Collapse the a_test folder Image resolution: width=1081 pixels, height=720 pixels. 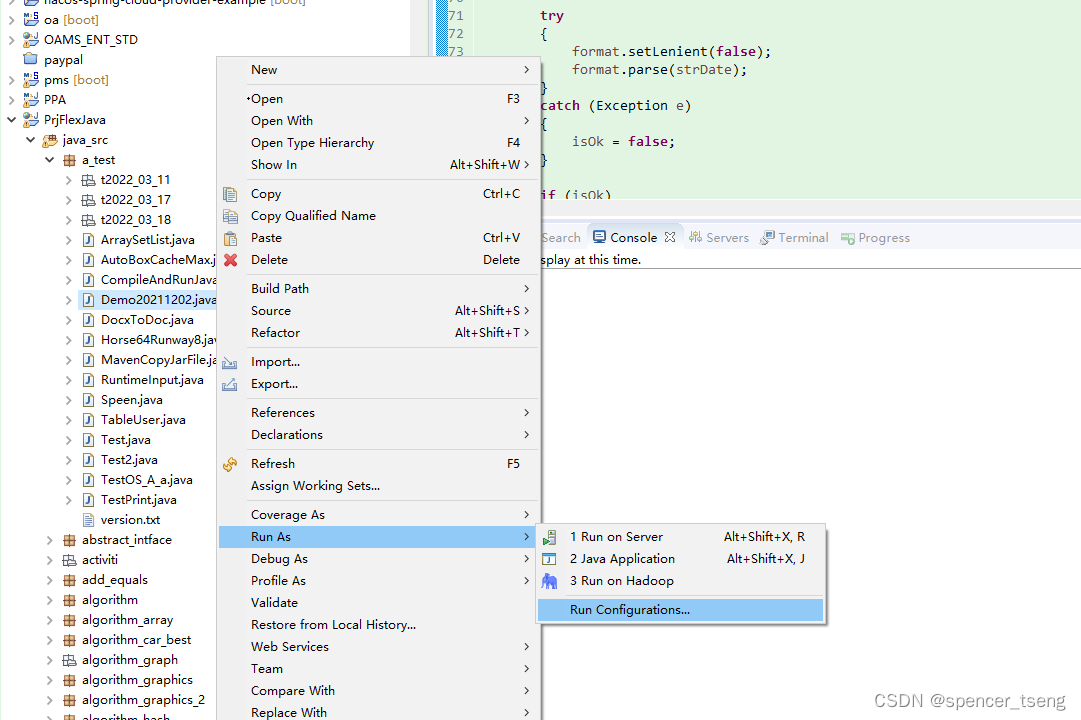tap(49, 159)
